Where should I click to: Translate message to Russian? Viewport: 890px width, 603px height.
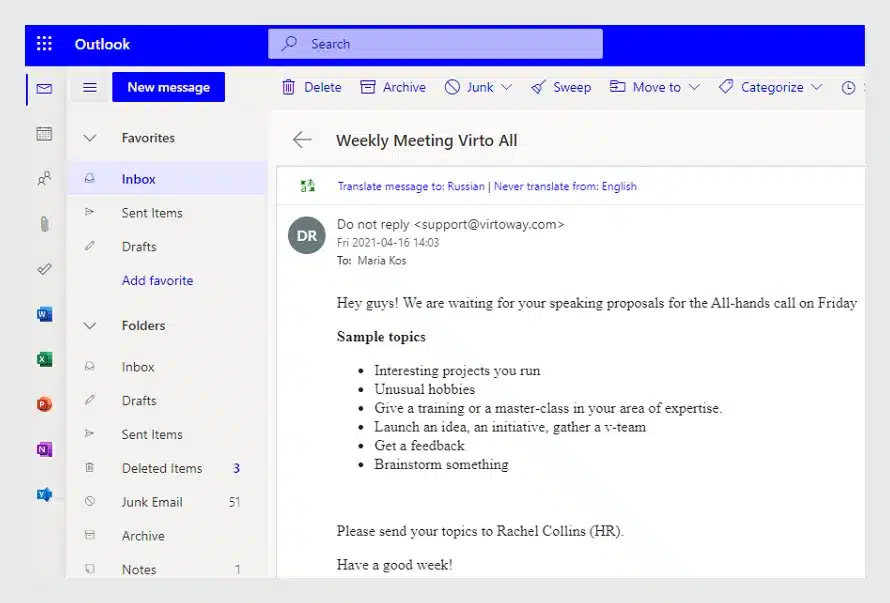pos(411,186)
